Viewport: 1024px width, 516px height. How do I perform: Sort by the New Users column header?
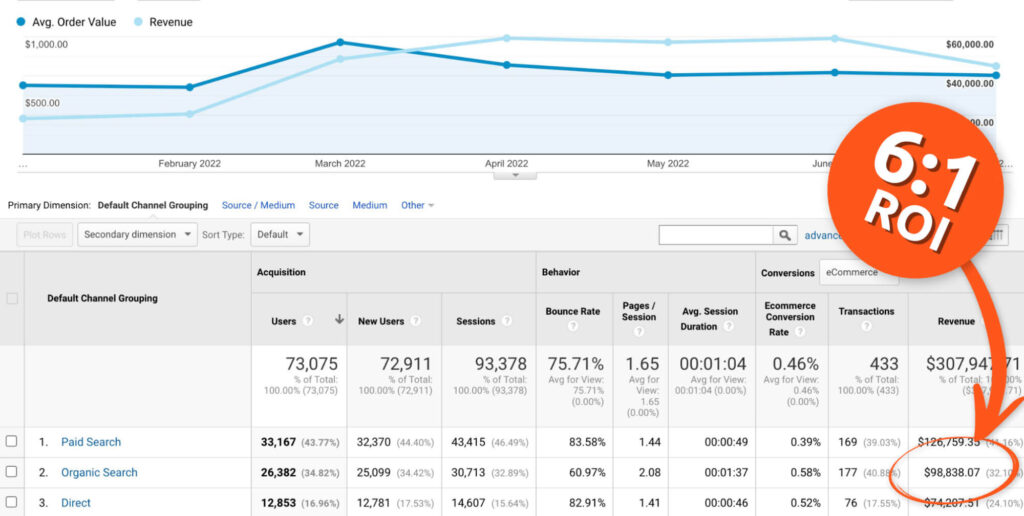click(x=381, y=321)
